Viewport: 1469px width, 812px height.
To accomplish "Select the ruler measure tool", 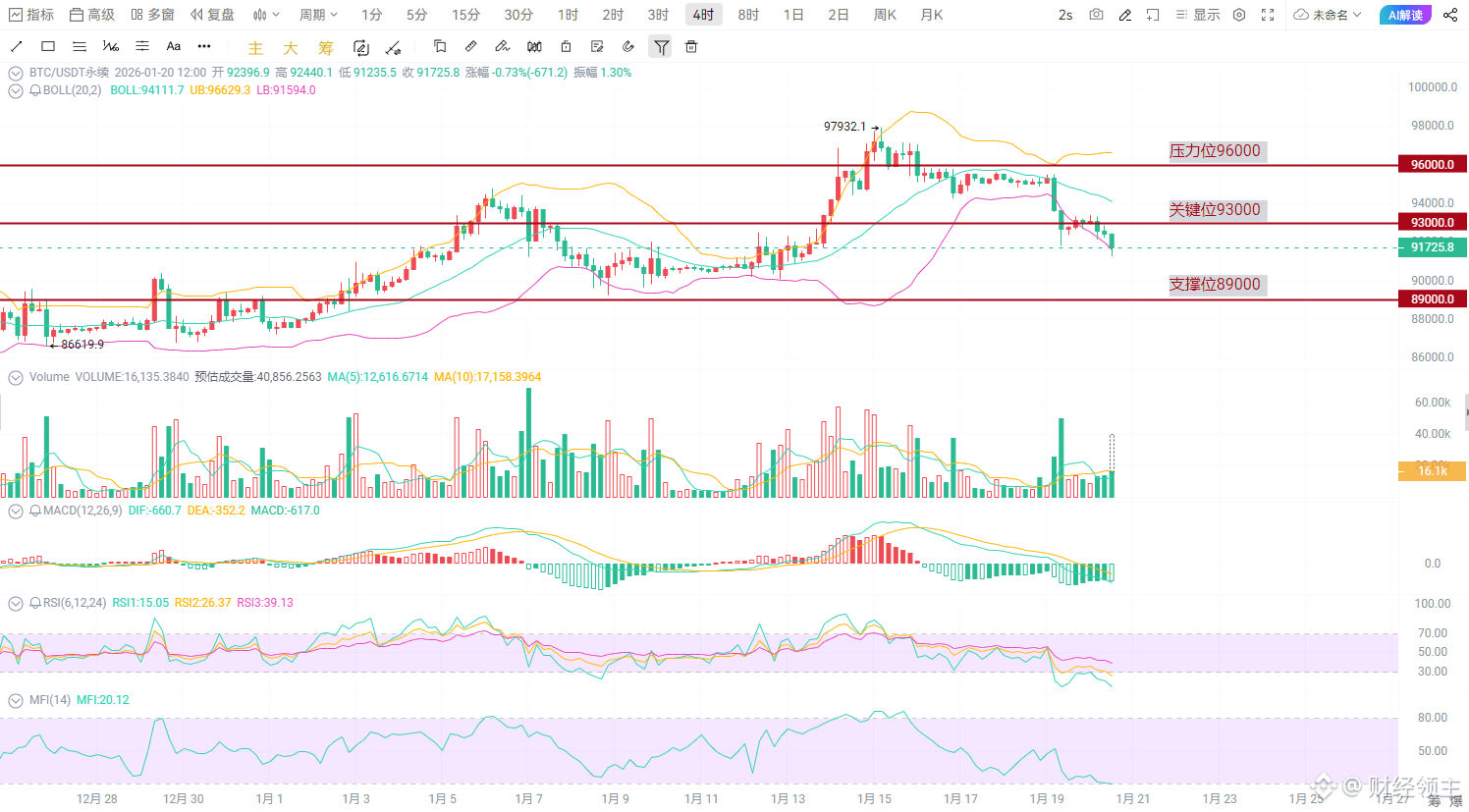I will [x=471, y=46].
